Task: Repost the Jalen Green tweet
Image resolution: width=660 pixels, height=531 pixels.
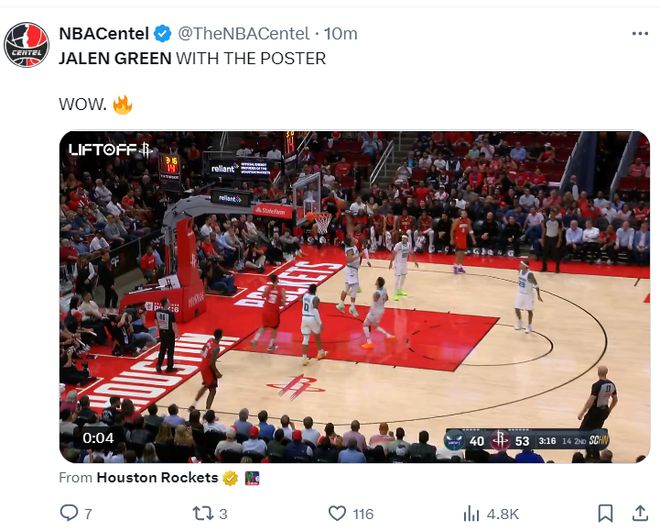Action: (202, 513)
